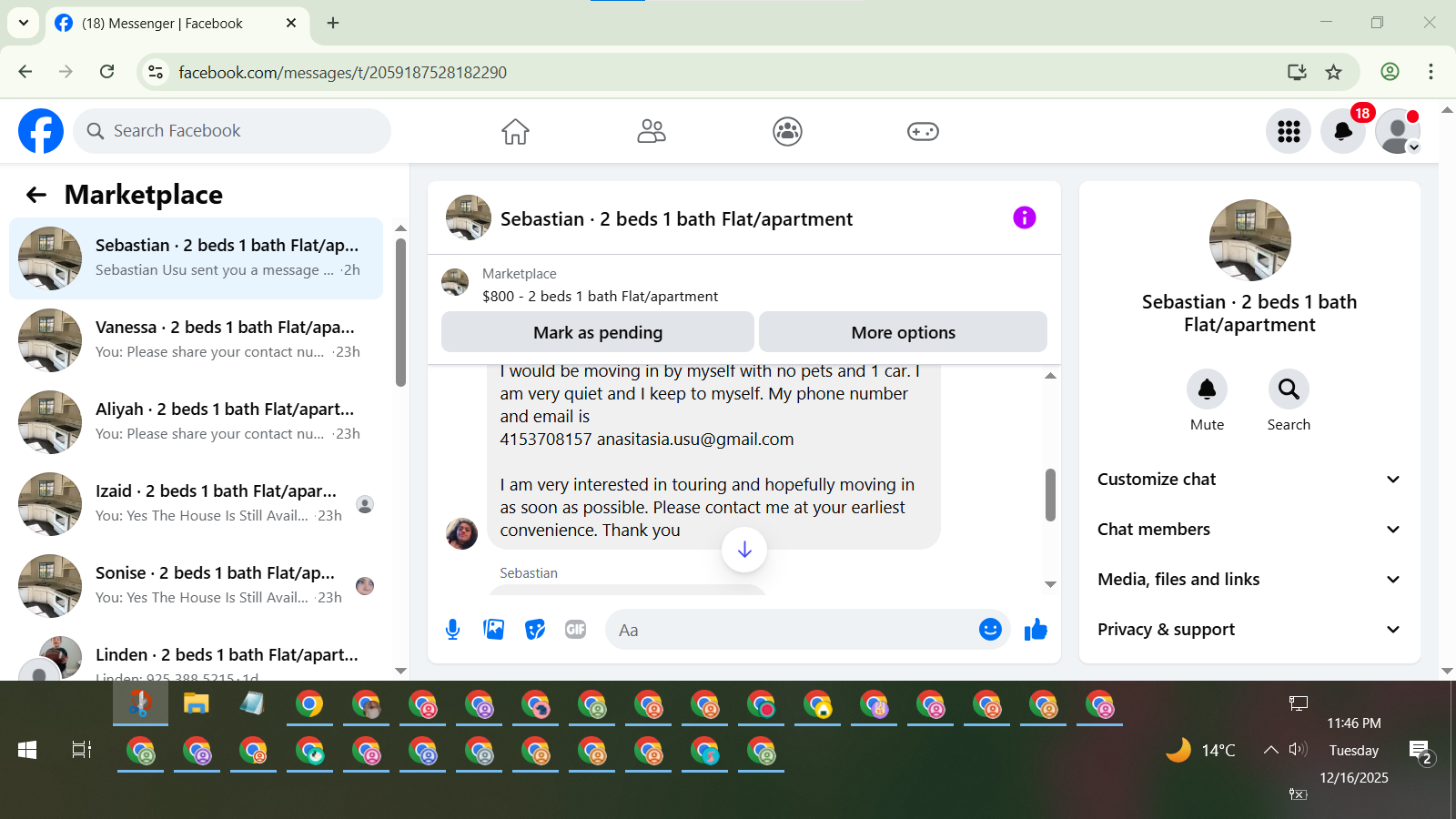This screenshot has height=819, width=1456.
Task: Jump to latest message with down arrow
Action: click(x=744, y=550)
